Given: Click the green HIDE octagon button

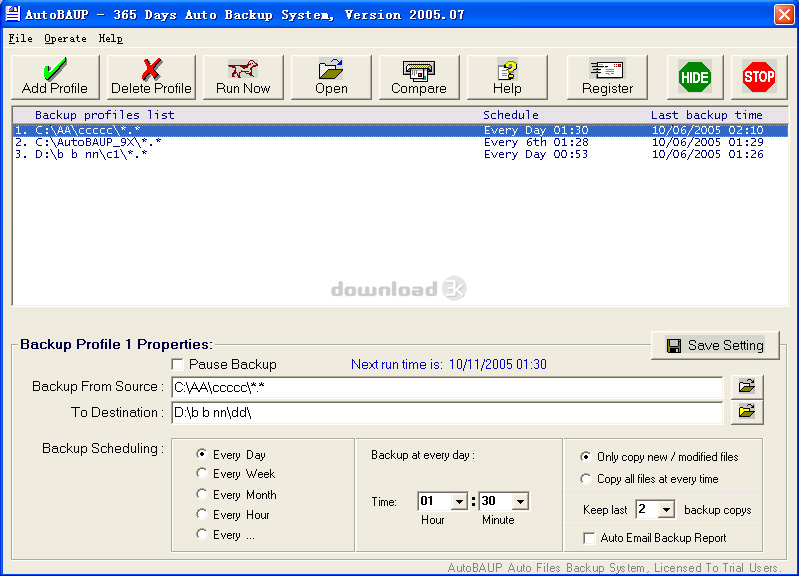Looking at the screenshot, I should [695, 77].
